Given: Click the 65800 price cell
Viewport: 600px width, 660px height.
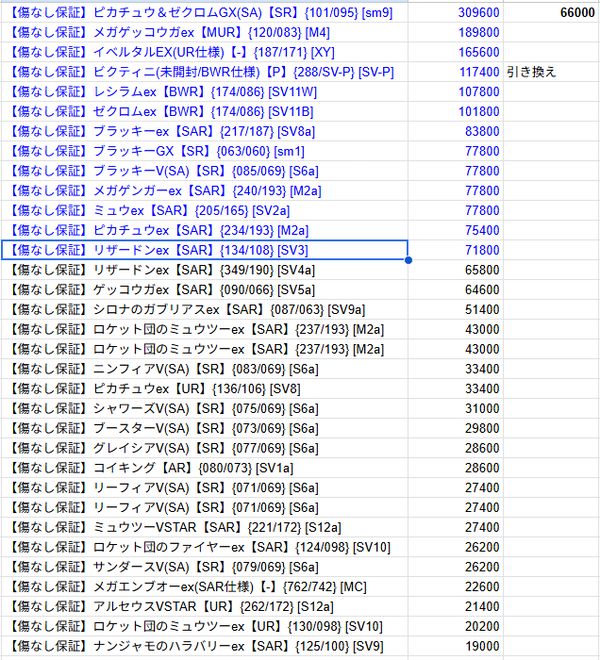Looking at the screenshot, I should (x=456, y=270).
